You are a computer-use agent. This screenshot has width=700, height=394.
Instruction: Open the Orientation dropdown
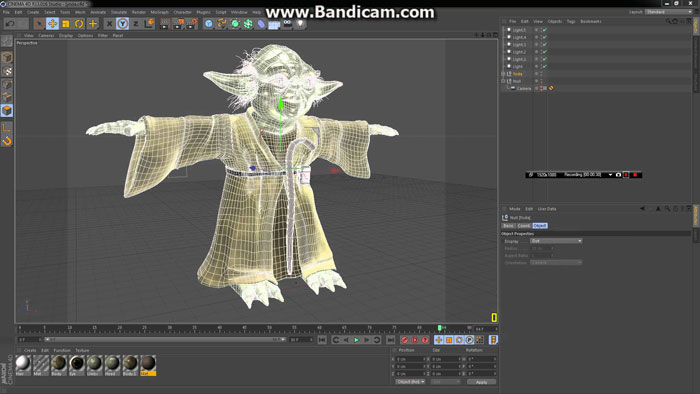556,263
